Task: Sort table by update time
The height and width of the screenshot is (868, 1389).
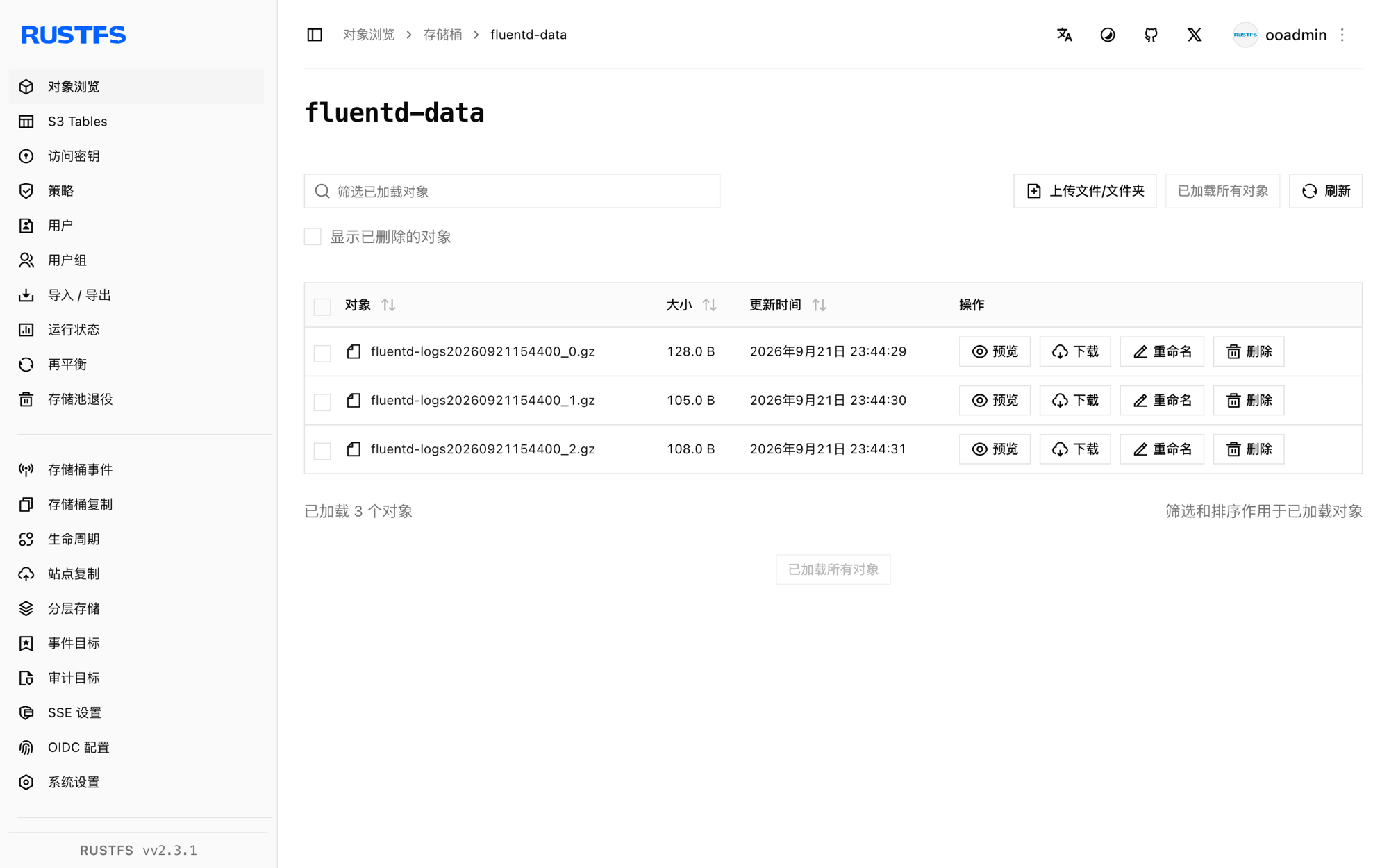Action: point(820,305)
